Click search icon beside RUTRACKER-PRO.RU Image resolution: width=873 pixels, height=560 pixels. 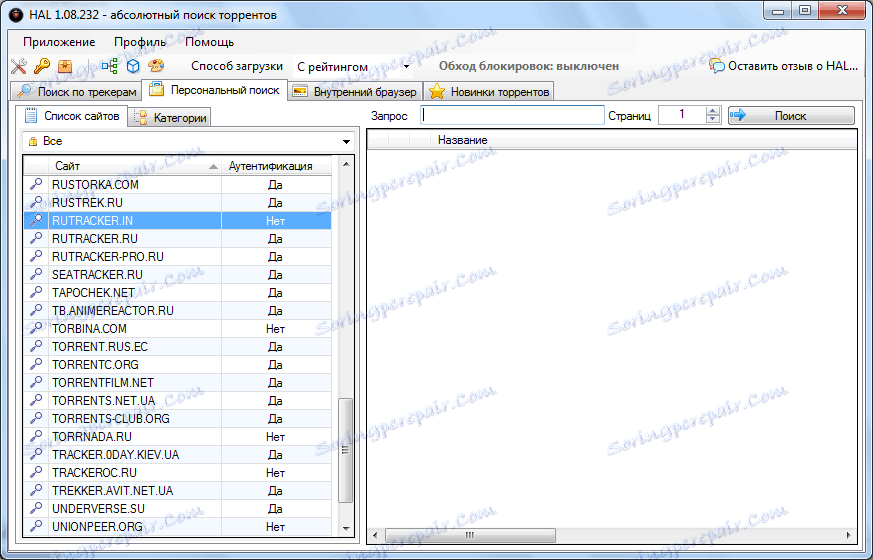(36, 256)
